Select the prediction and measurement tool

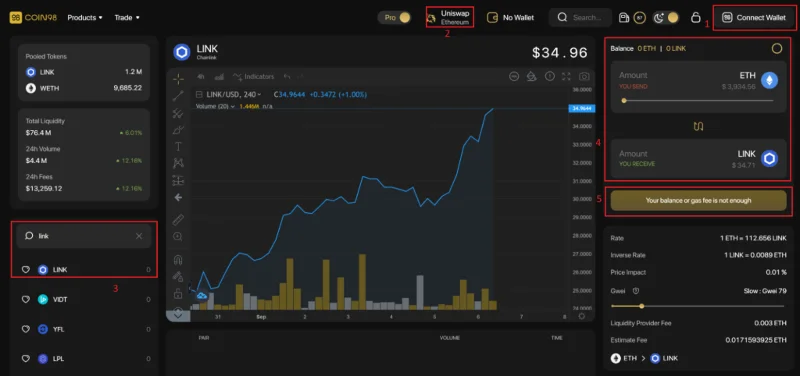[x=178, y=180]
